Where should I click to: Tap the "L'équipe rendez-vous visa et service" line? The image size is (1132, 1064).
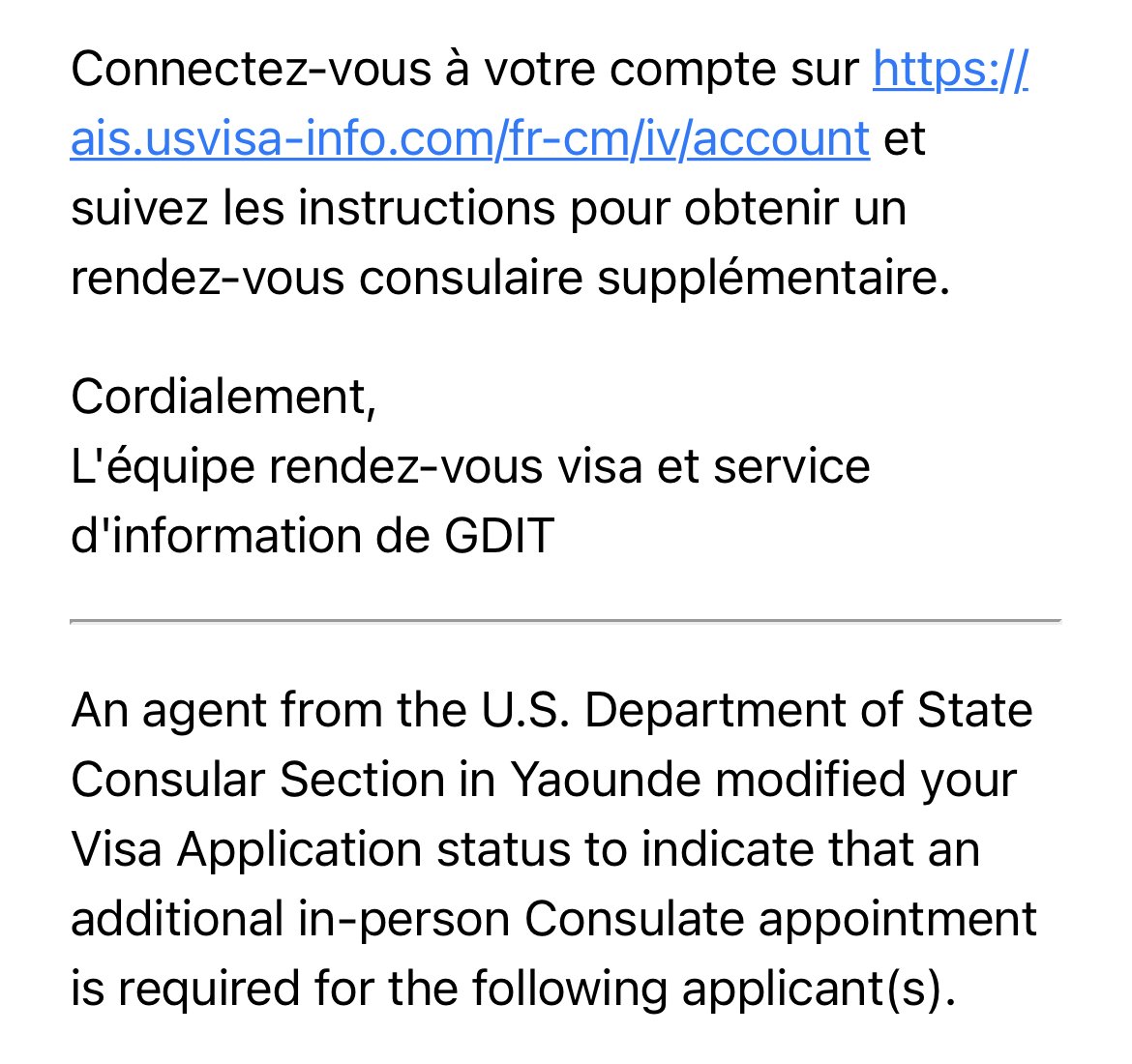click(470, 465)
